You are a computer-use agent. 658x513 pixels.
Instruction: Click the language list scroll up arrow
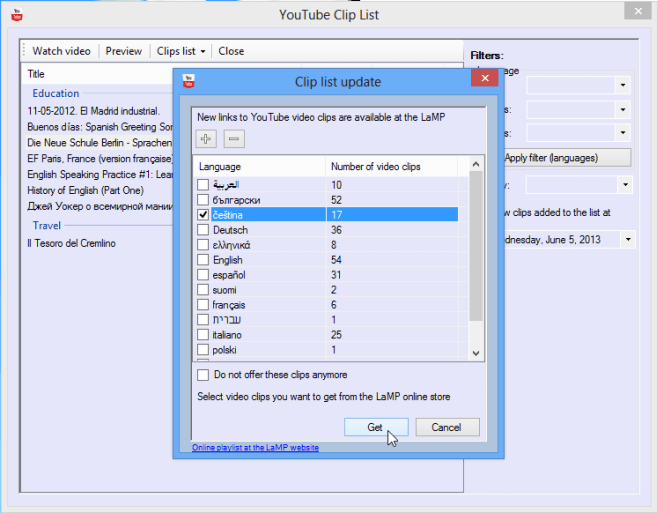475,165
